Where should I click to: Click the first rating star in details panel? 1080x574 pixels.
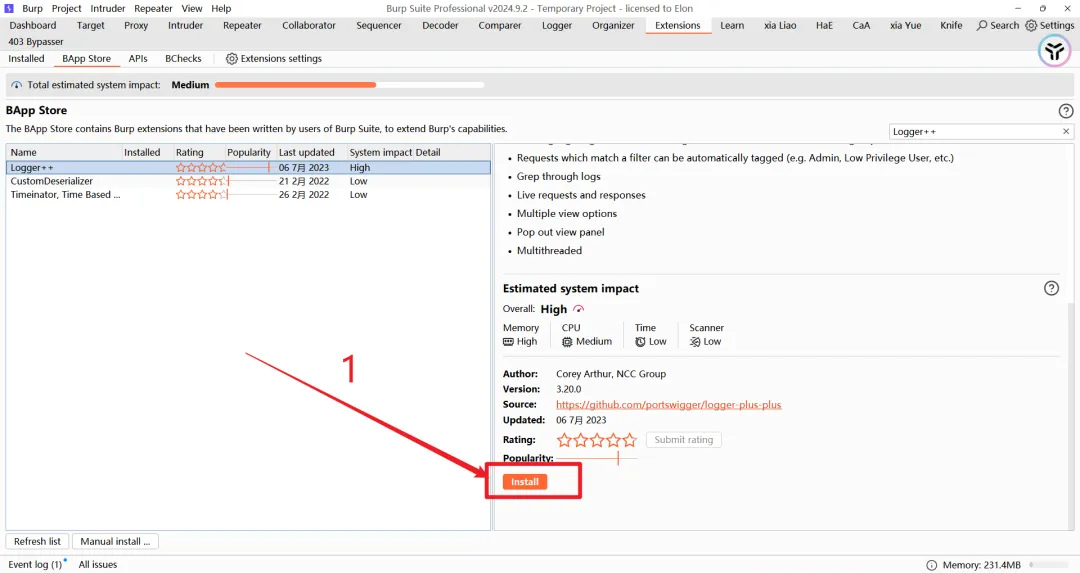[x=564, y=440]
